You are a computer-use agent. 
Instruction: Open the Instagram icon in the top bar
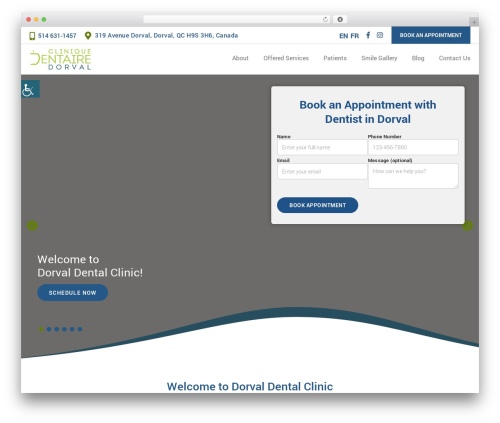380,35
